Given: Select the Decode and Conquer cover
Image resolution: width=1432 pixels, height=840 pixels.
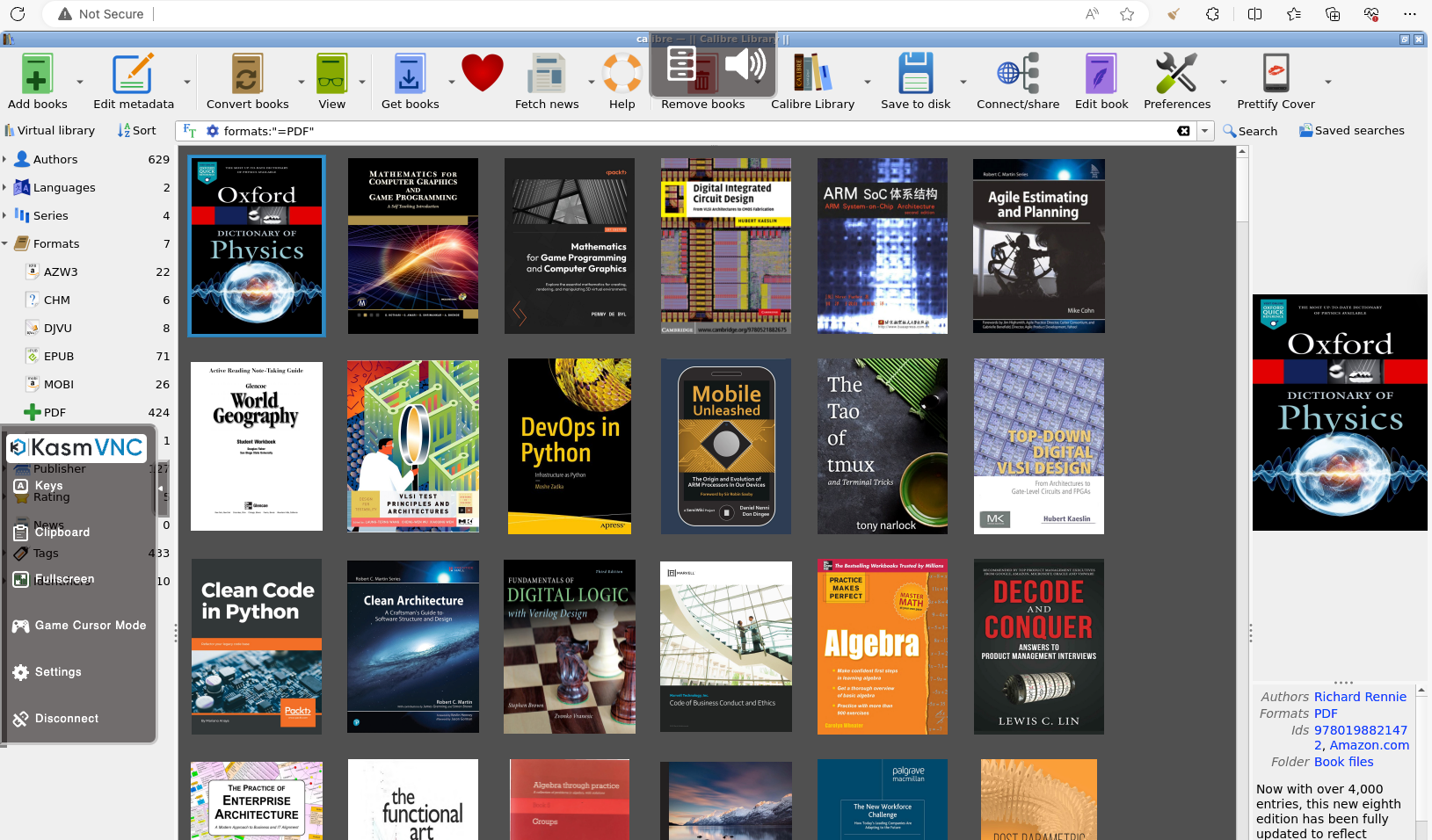Looking at the screenshot, I should pyautogui.click(x=1039, y=647).
